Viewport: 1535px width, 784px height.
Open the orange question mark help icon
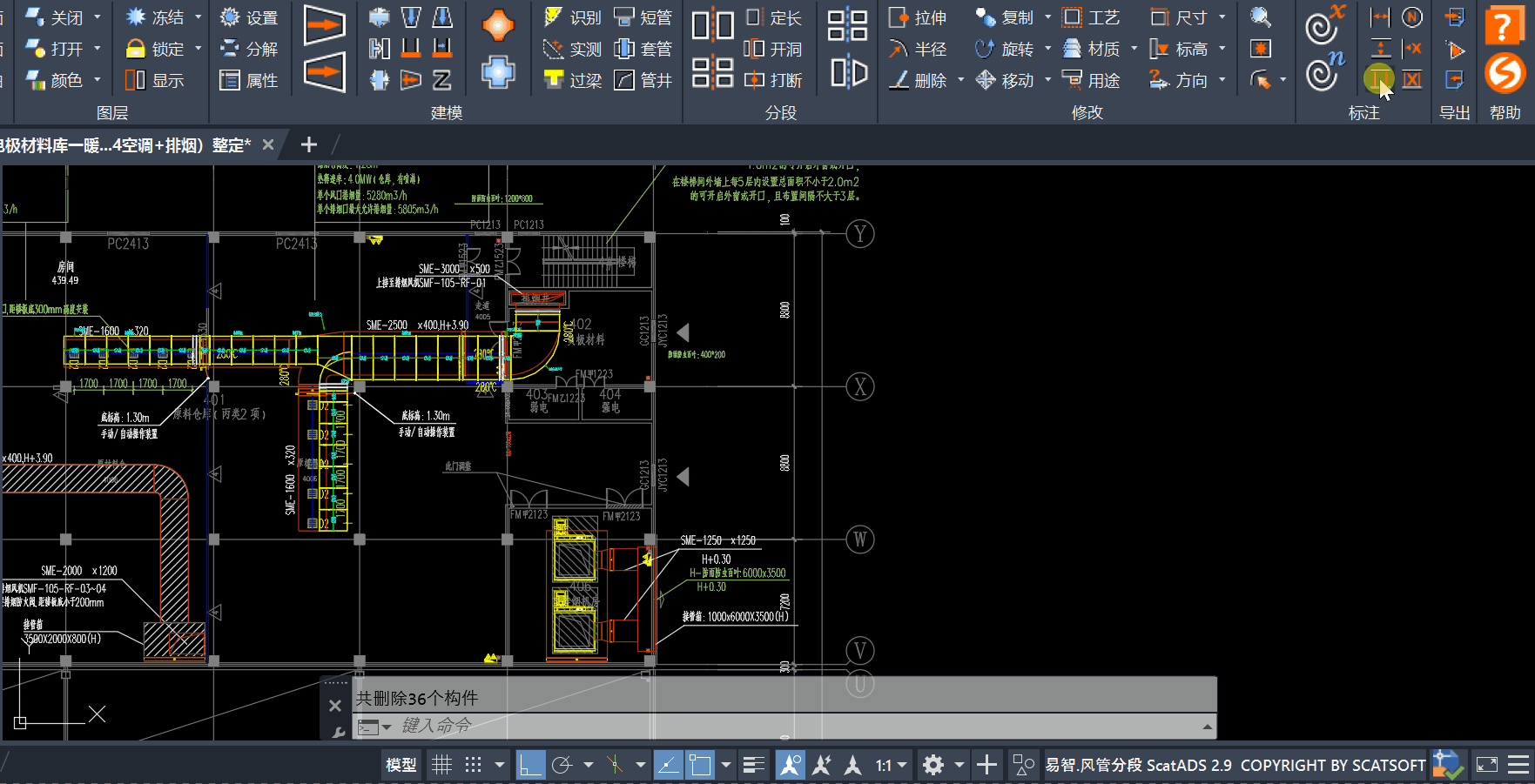click(1504, 26)
